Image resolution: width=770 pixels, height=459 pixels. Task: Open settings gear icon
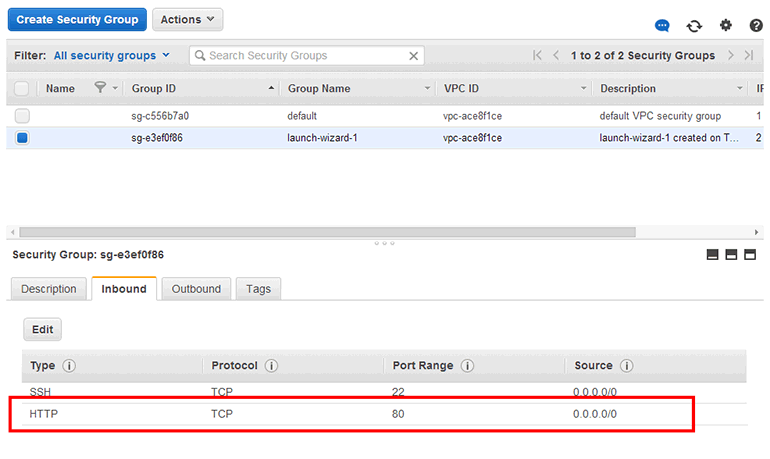[726, 26]
